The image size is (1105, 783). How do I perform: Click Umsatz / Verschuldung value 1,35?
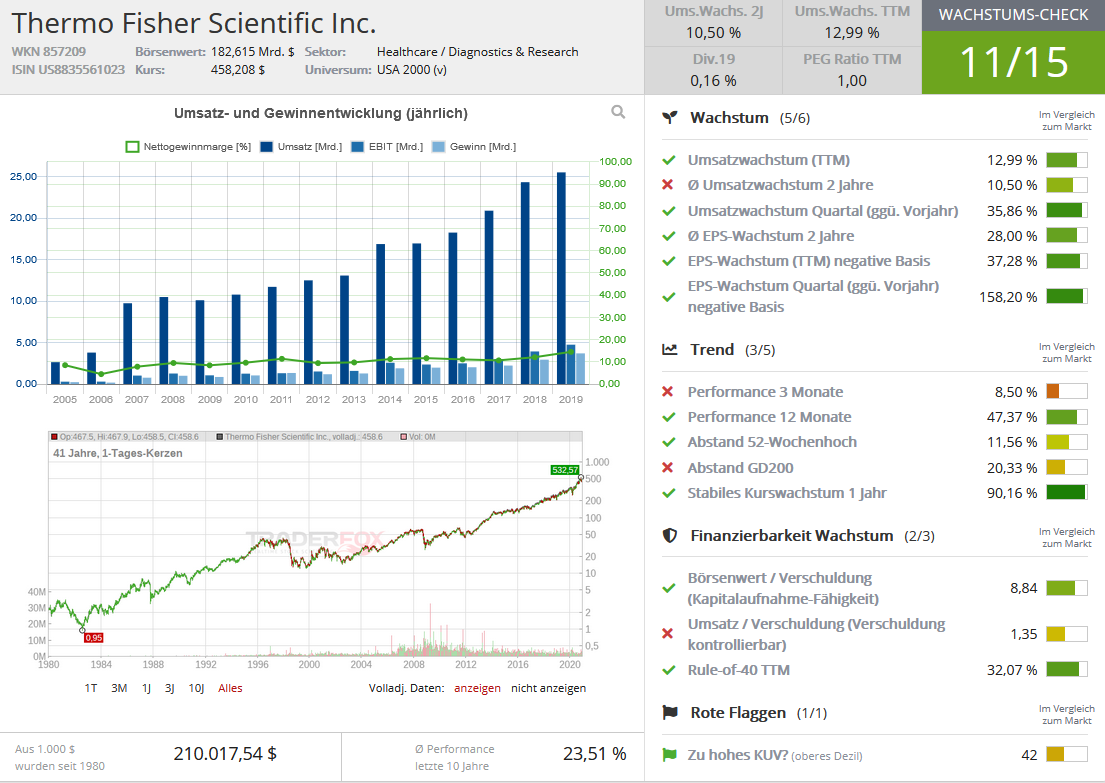pyautogui.click(x=1023, y=634)
